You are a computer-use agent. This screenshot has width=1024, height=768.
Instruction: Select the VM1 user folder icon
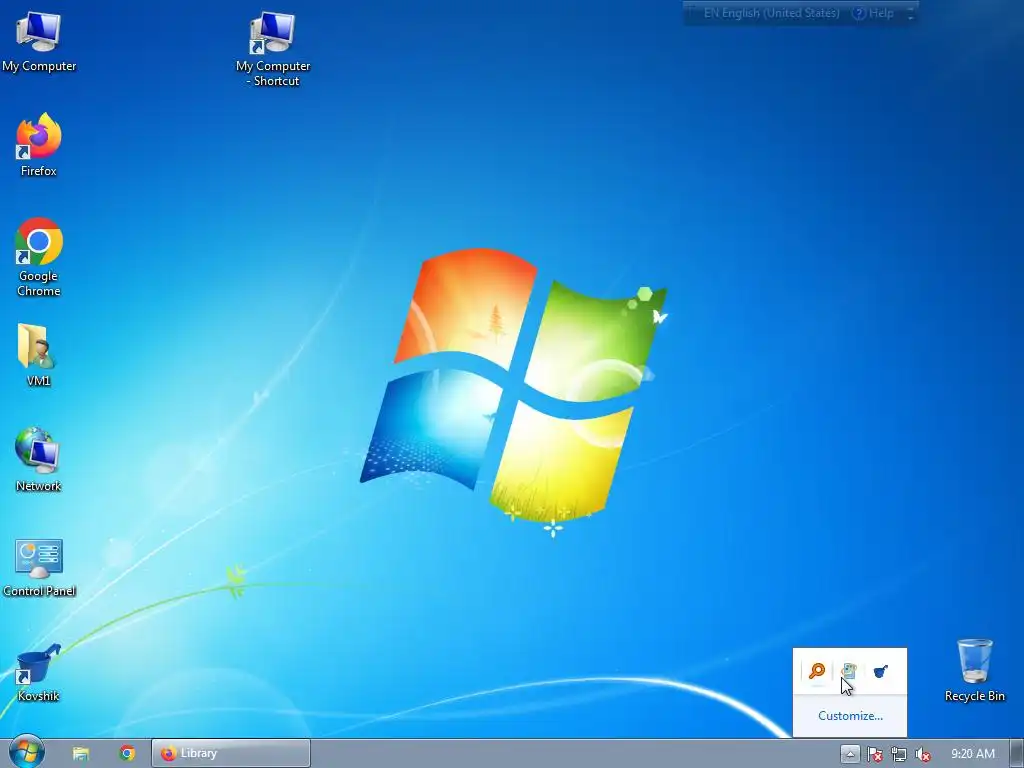click(39, 355)
